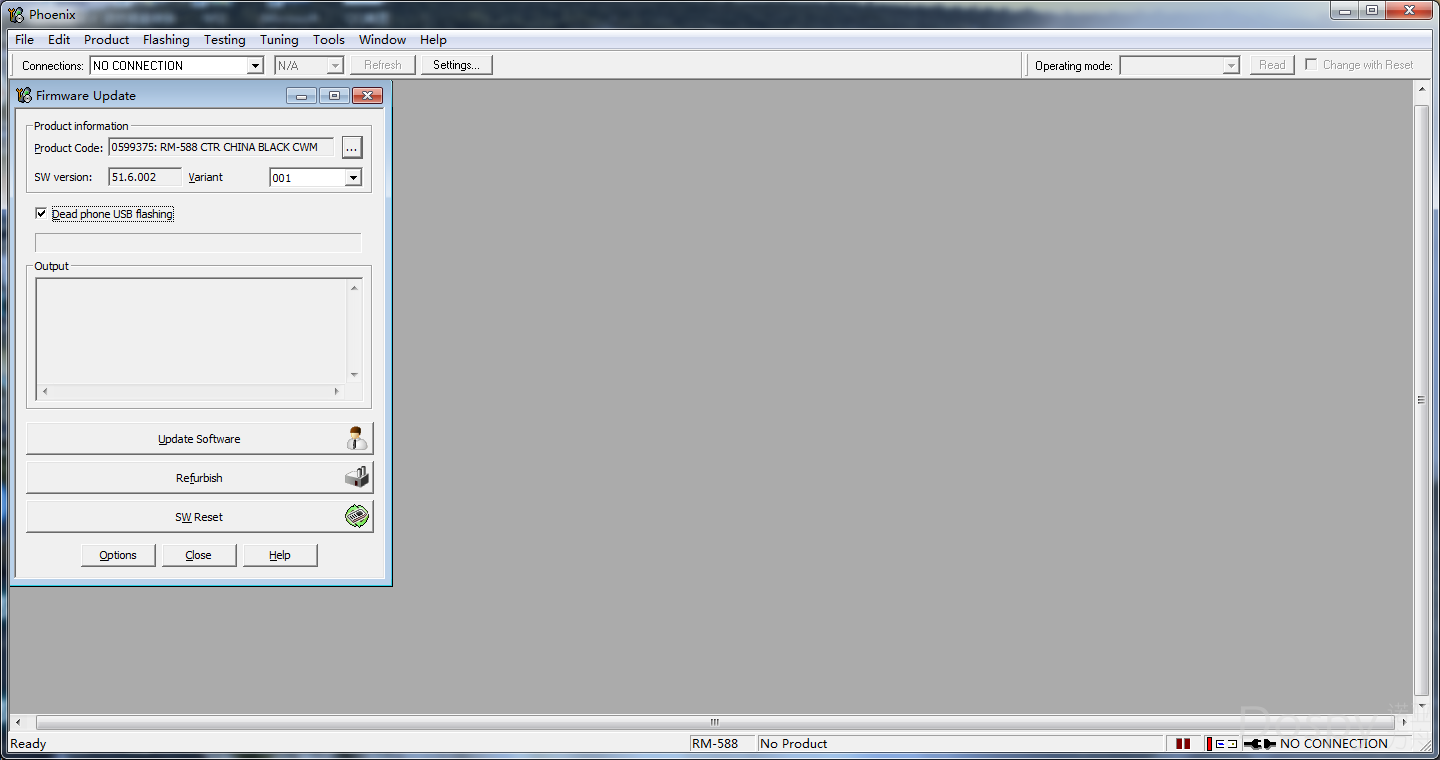The width and height of the screenshot is (1440, 760).
Task: Click the Product Code field
Action: (x=221, y=147)
